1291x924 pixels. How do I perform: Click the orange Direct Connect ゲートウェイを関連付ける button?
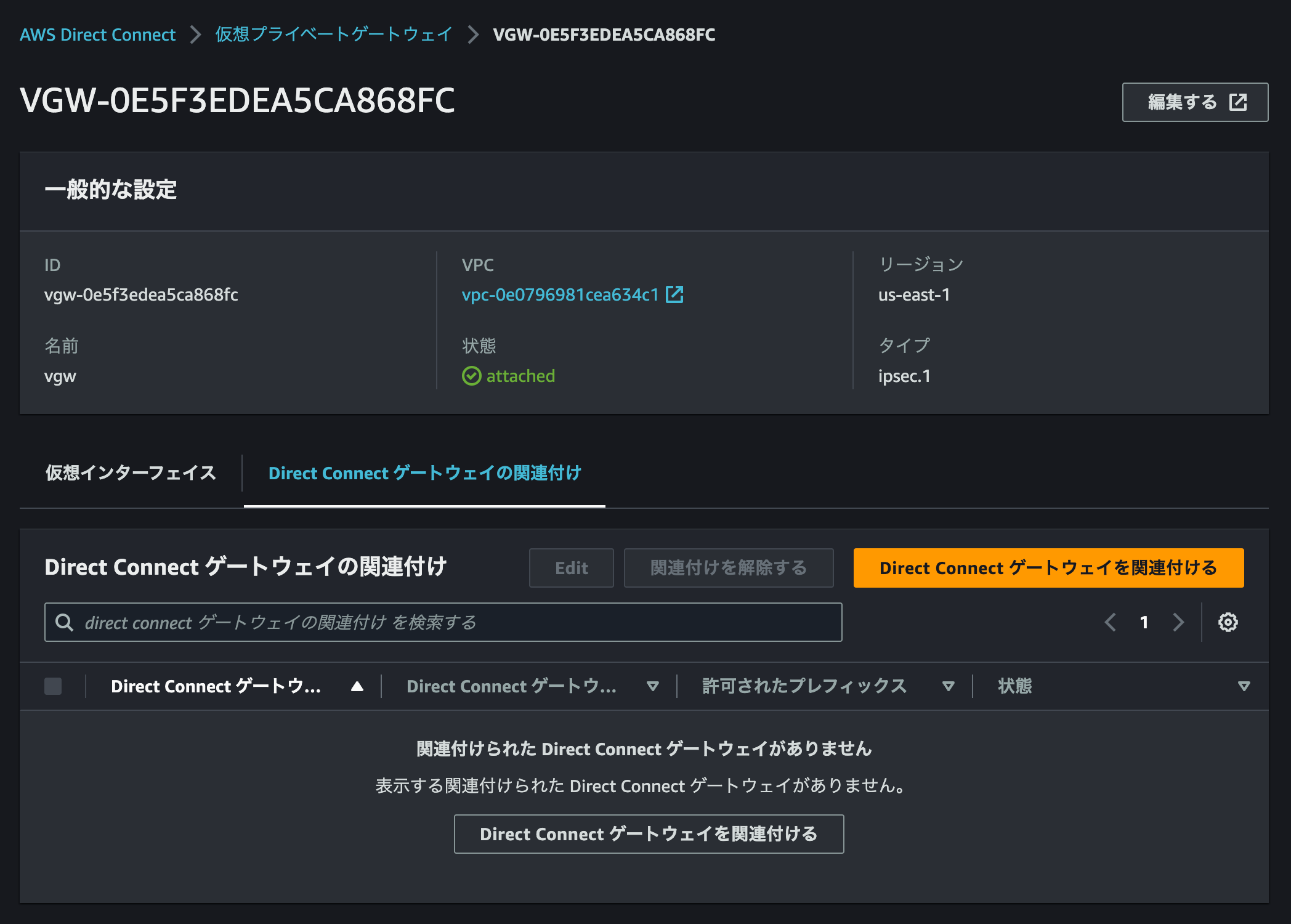click(1048, 567)
